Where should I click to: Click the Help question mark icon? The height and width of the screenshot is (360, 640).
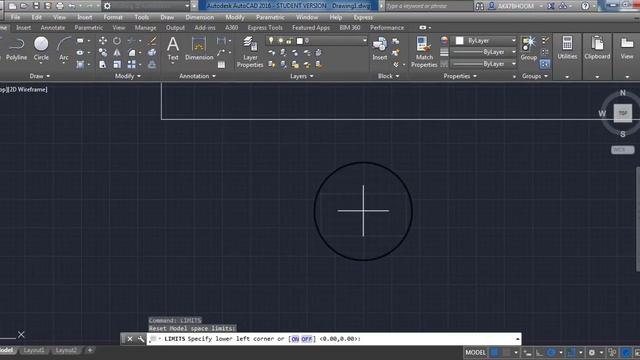(x=585, y=6)
